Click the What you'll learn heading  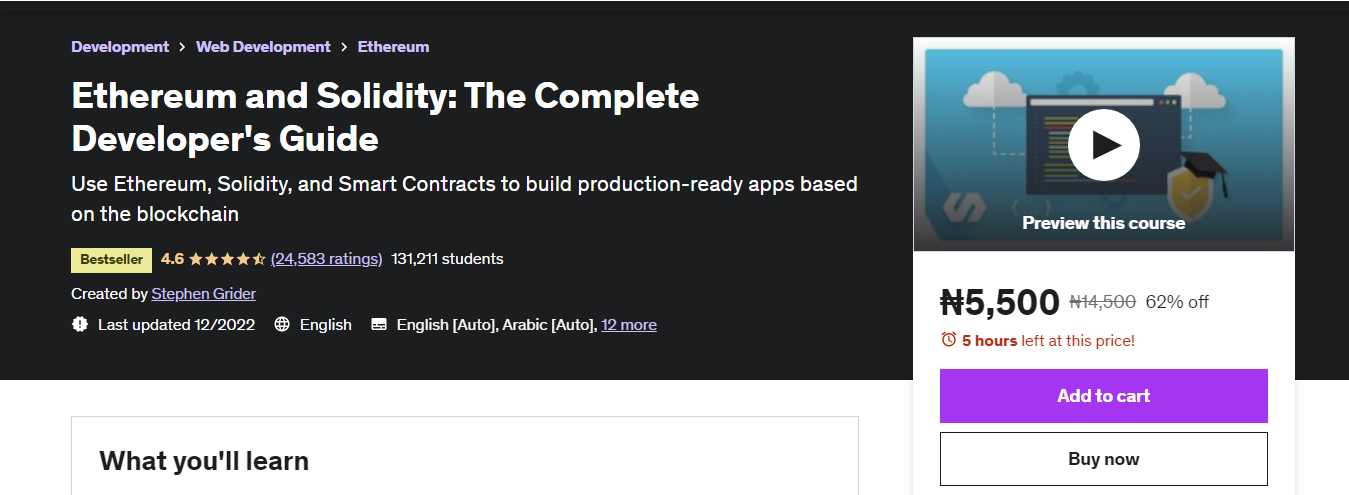pyautogui.click(x=204, y=461)
